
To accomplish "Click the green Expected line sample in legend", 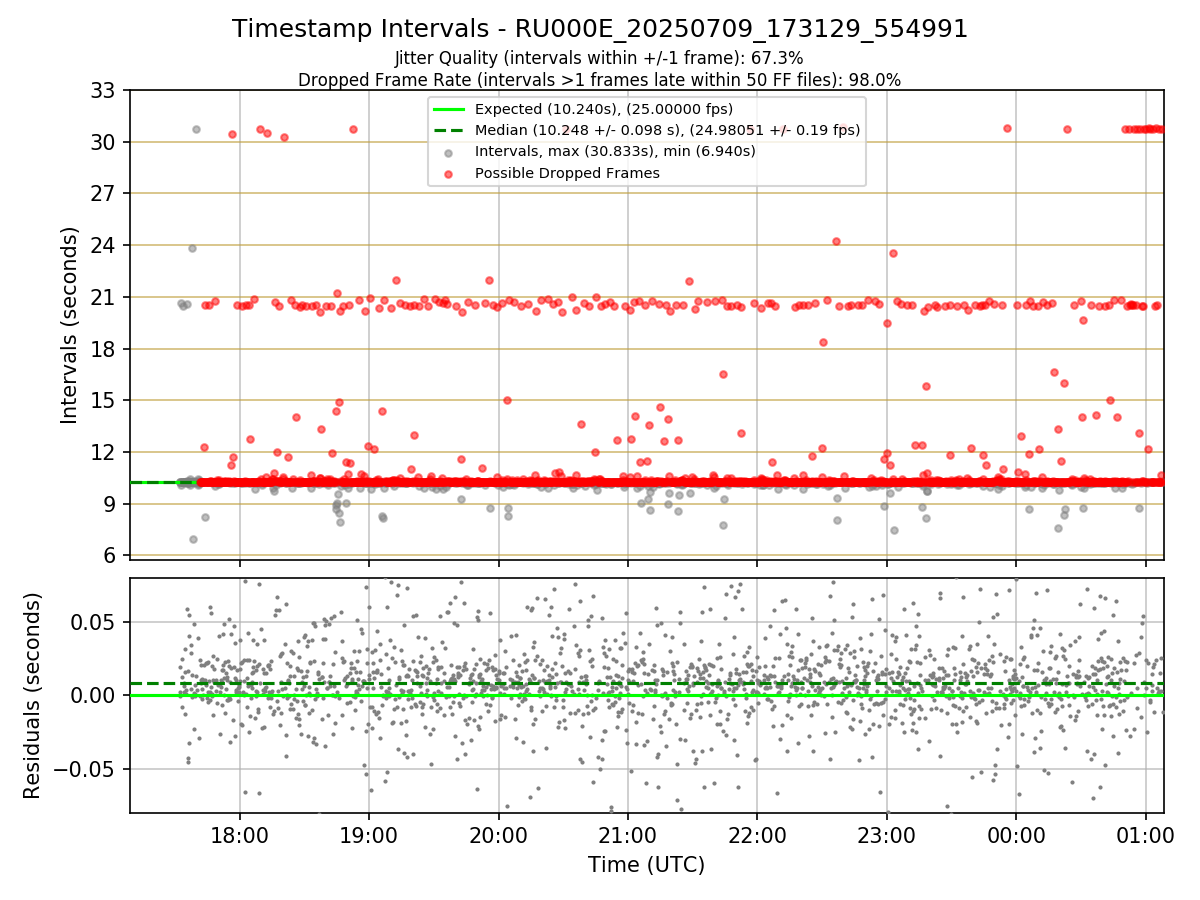I will click(448, 109).
